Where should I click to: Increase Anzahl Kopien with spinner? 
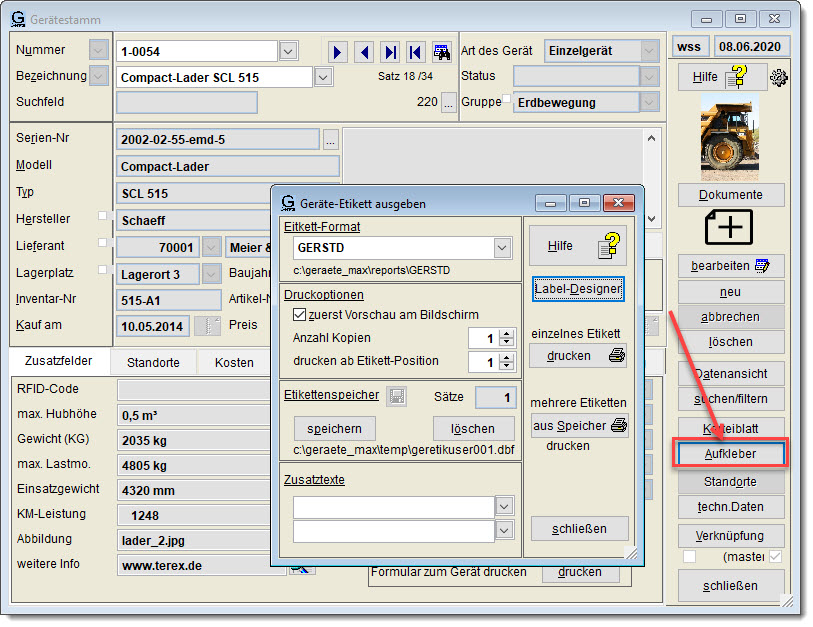tap(505, 333)
